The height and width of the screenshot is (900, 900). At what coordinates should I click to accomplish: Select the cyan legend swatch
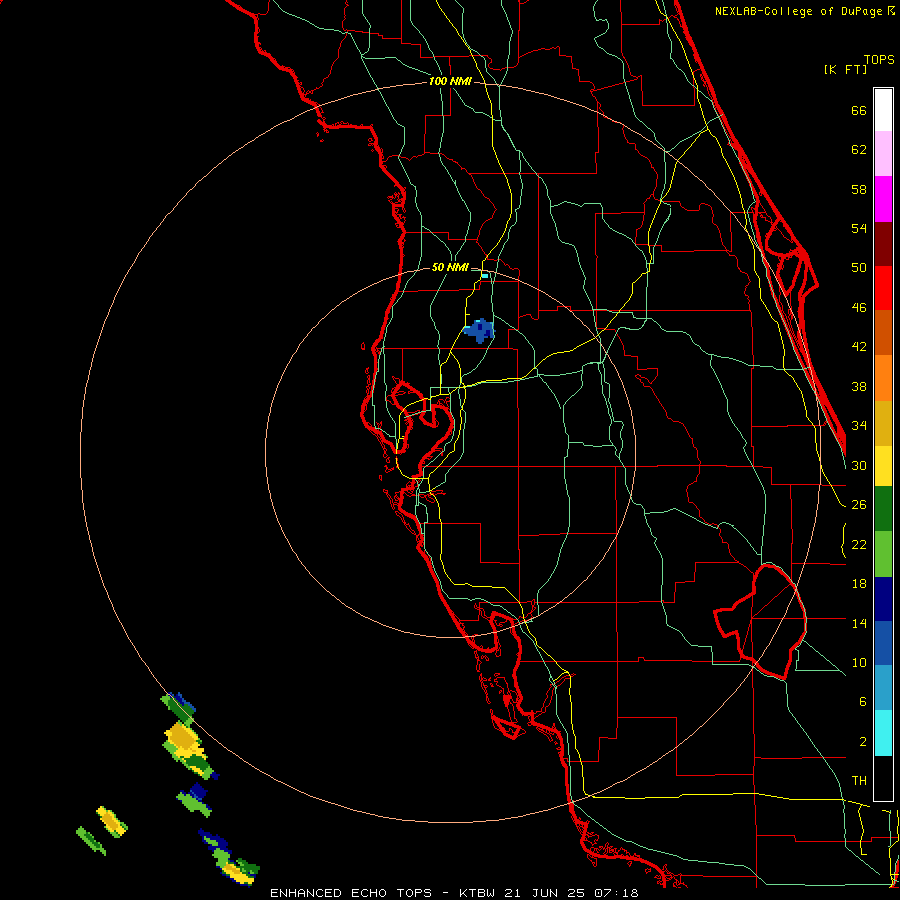pyautogui.click(x=883, y=733)
